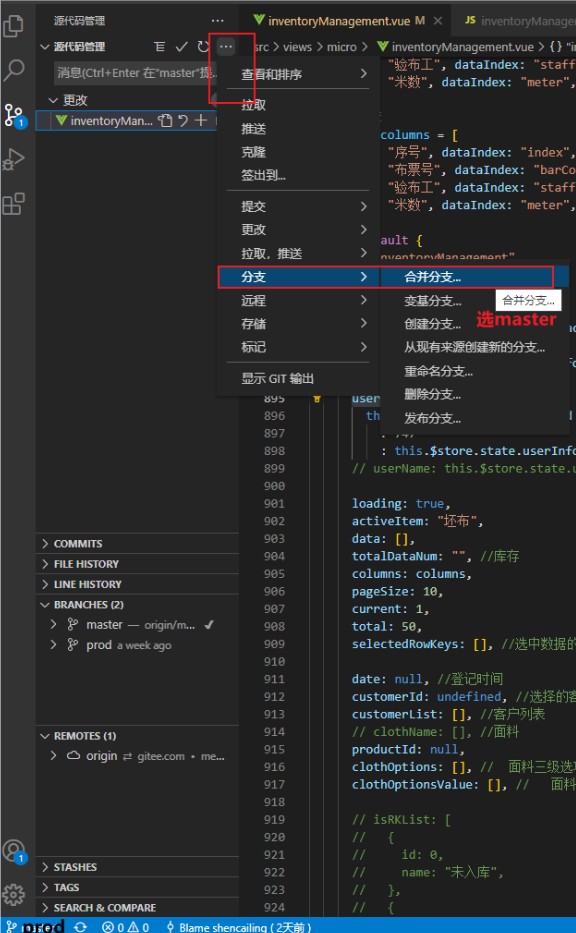Expand the origin remote node

(54, 756)
